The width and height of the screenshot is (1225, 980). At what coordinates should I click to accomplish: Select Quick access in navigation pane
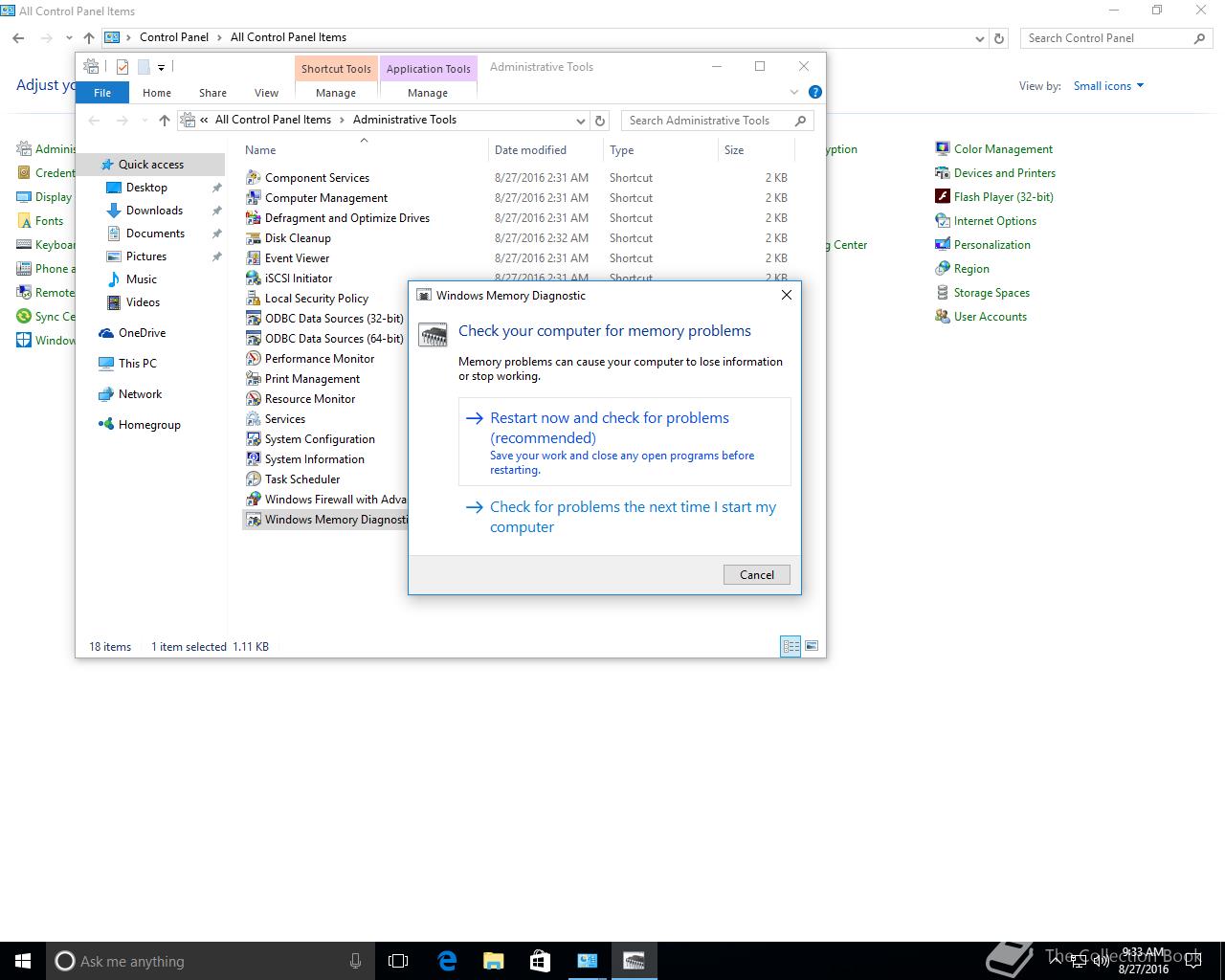click(150, 164)
